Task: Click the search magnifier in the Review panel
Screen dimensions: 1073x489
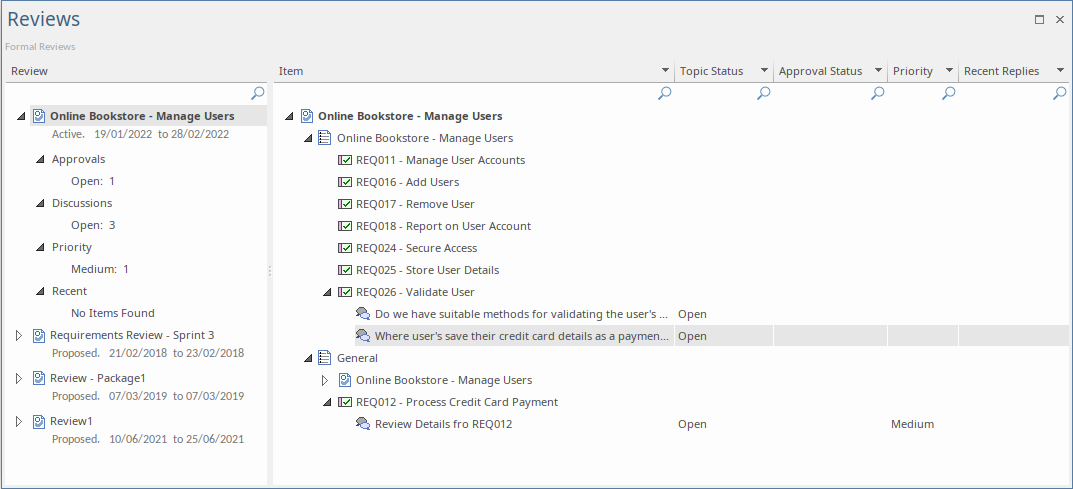Action: coord(258,93)
